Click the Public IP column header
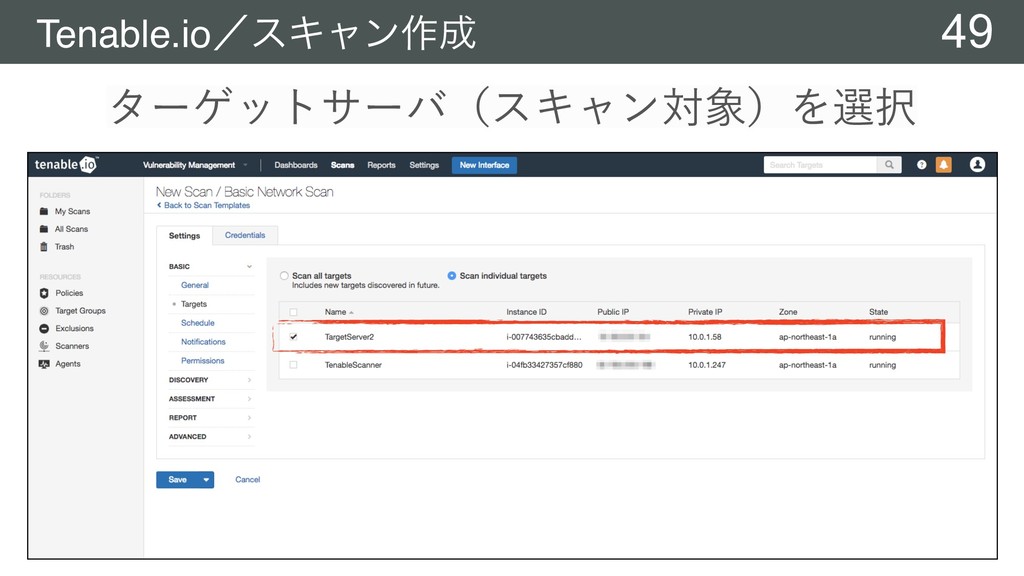Image resolution: width=1024 pixels, height=576 pixels. 613,312
